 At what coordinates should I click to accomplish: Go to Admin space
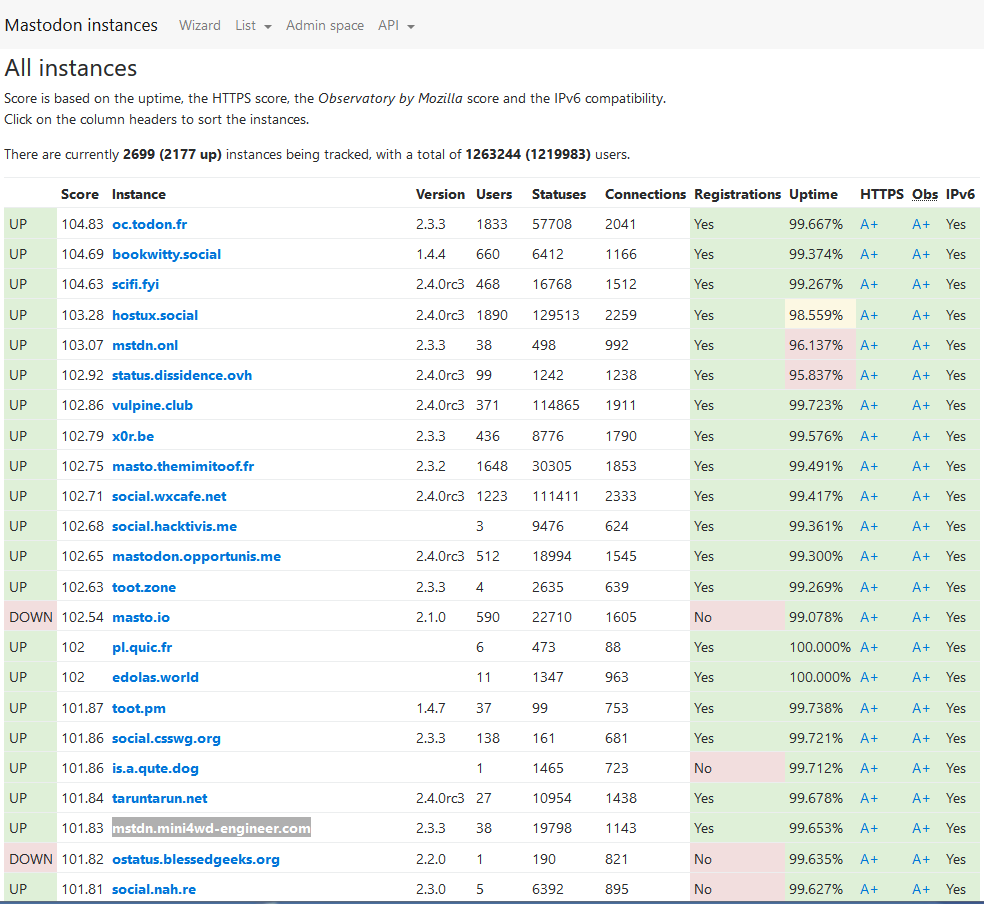pos(325,25)
